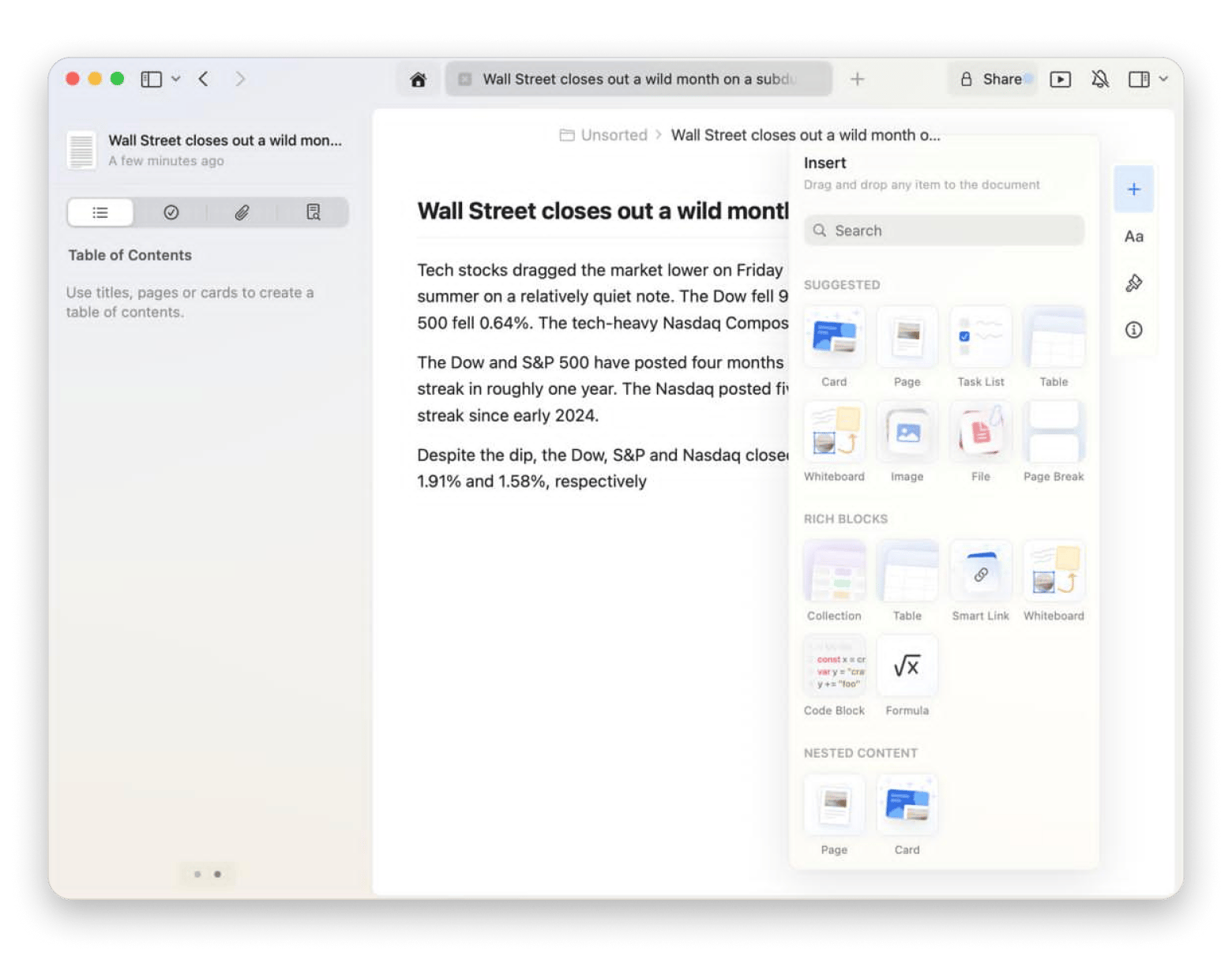Go forward with the right arrow
Screen dimensions: 1232x963
pyautogui.click(x=240, y=79)
